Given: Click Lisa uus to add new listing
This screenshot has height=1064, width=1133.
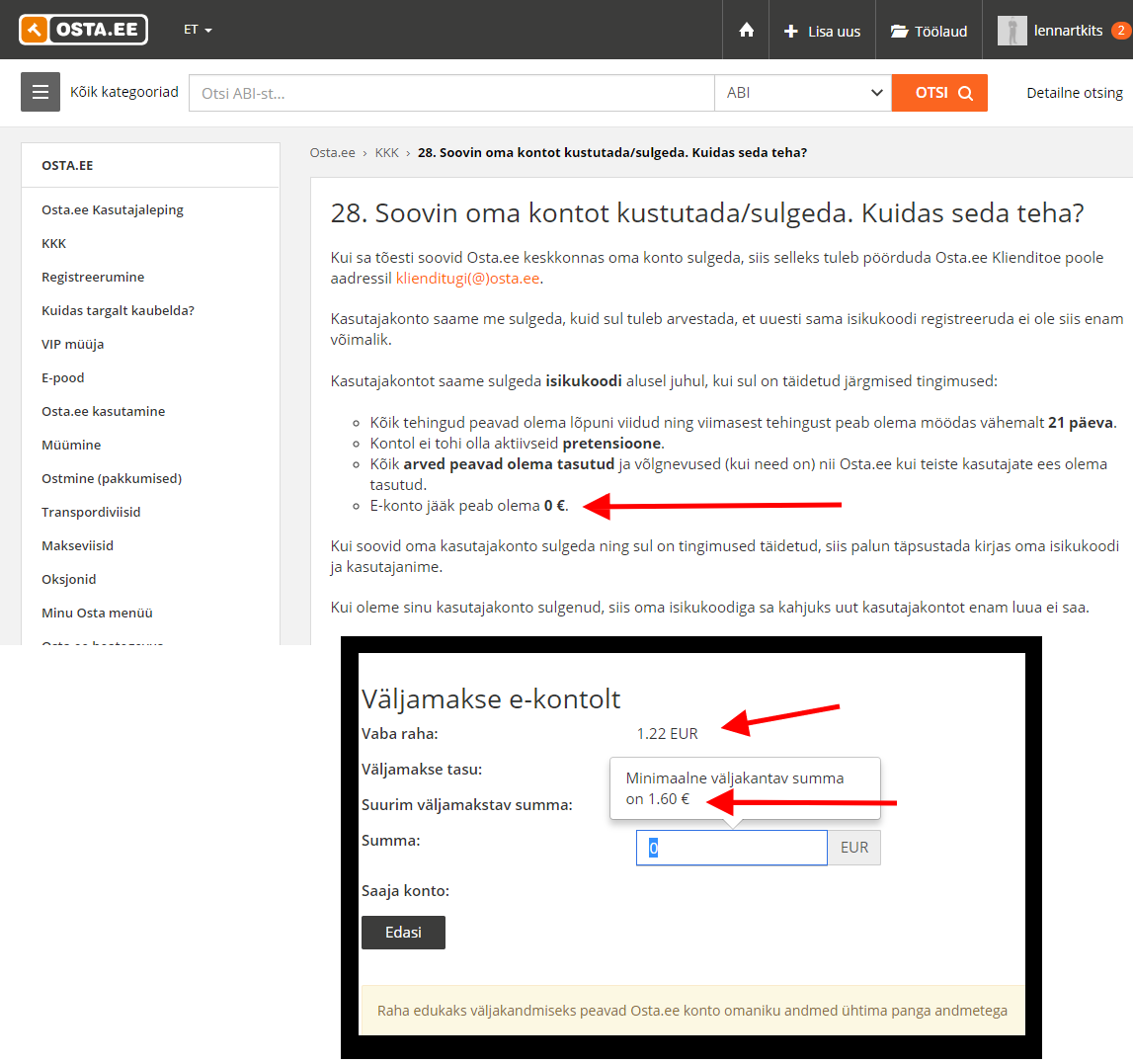Looking at the screenshot, I should pos(822,31).
